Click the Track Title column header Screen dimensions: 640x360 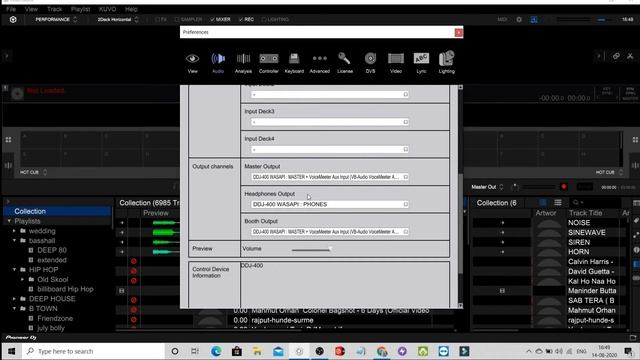tap(585, 213)
